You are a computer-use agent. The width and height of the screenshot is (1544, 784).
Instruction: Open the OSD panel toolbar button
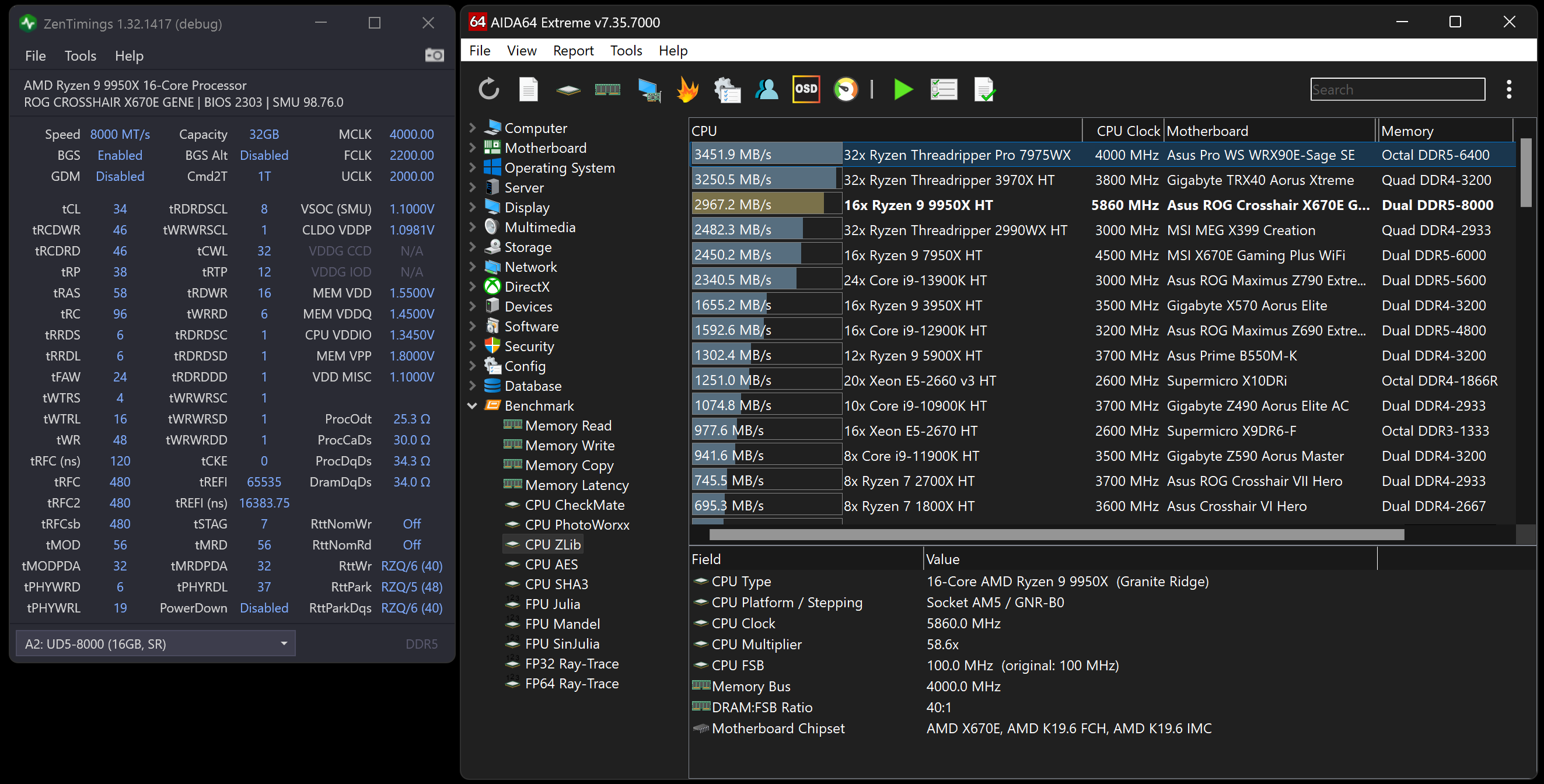tap(806, 89)
